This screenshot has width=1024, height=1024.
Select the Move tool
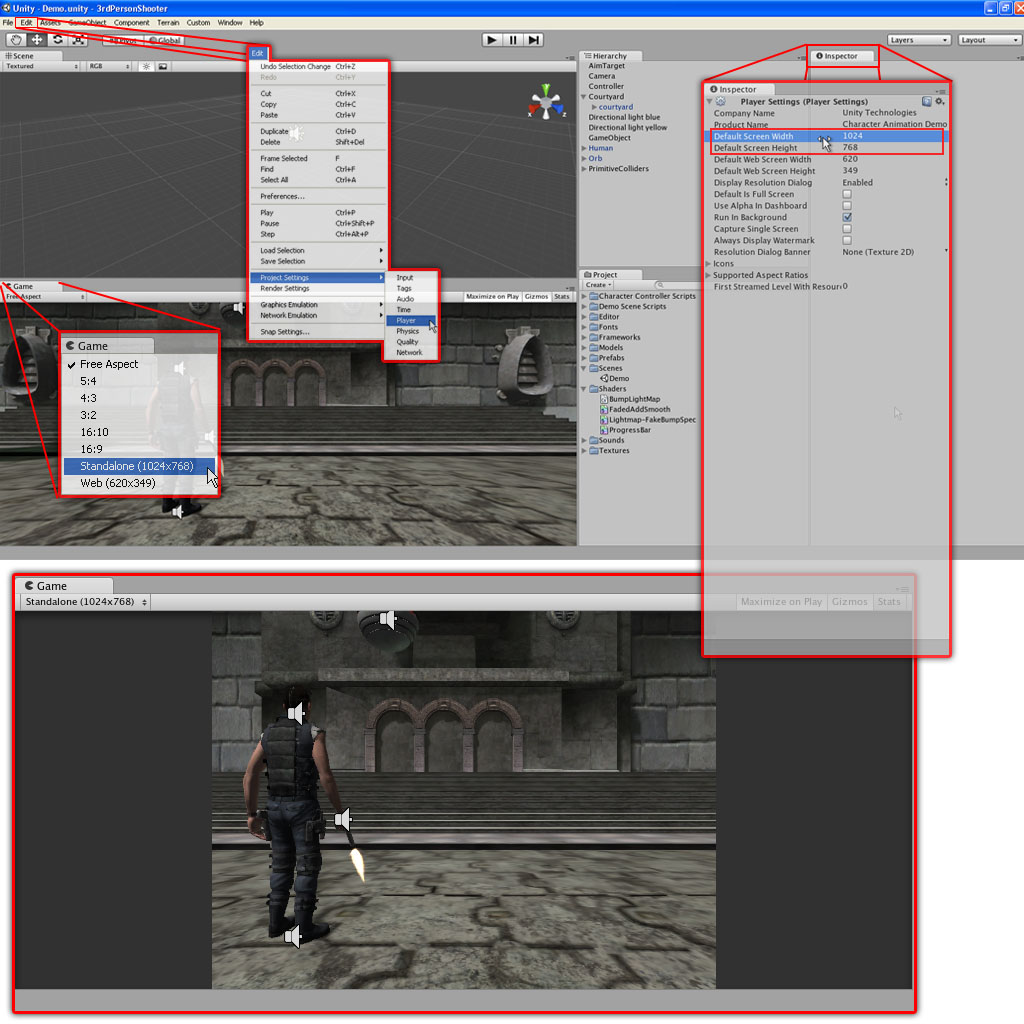(37, 39)
